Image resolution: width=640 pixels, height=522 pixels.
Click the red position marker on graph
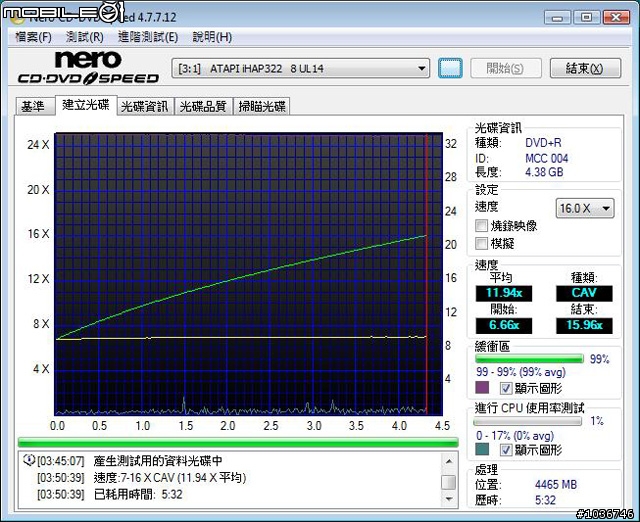pos(427,273)
